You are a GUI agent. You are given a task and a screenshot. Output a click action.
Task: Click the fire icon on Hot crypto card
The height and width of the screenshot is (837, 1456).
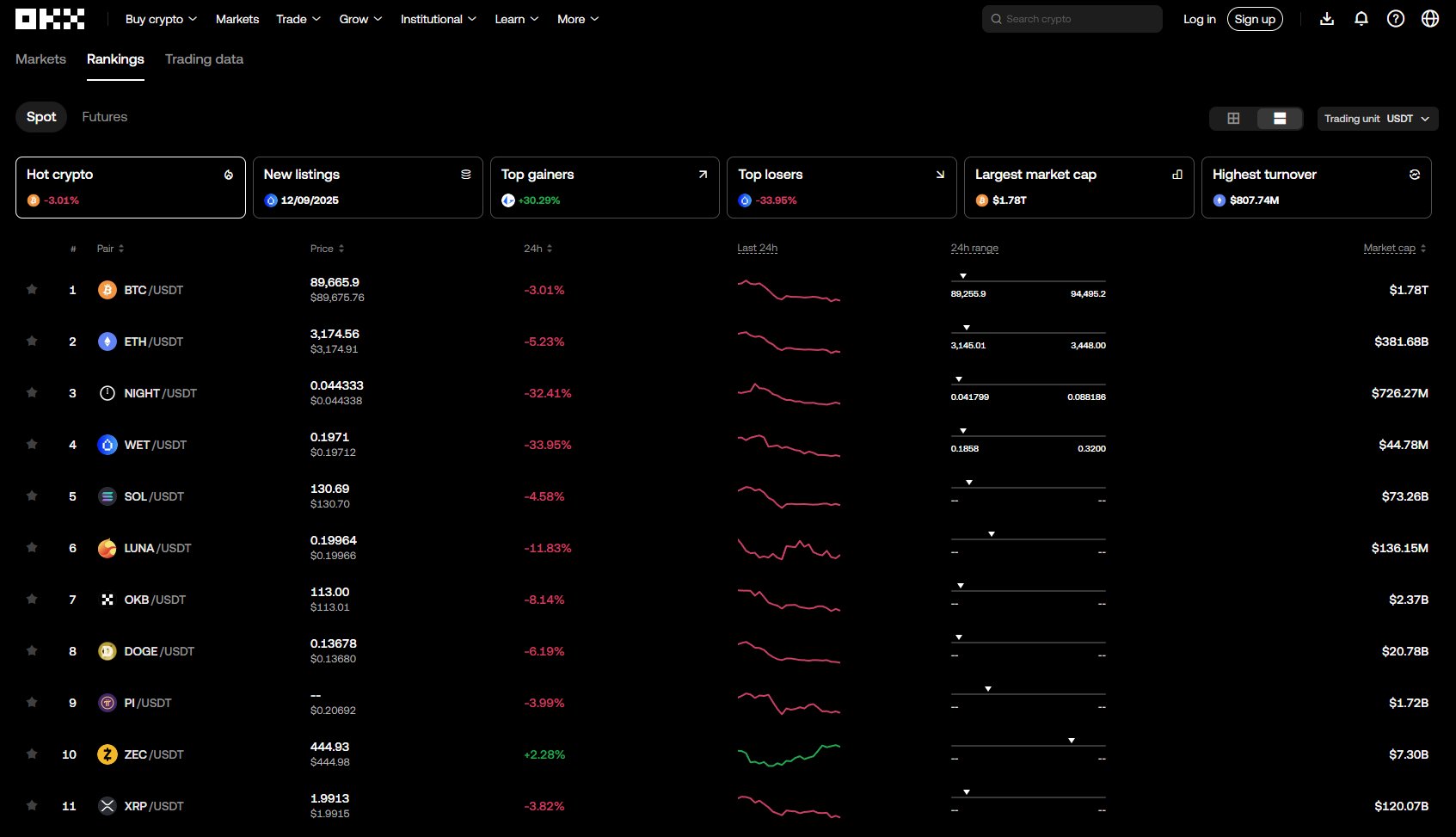point(229,175)
